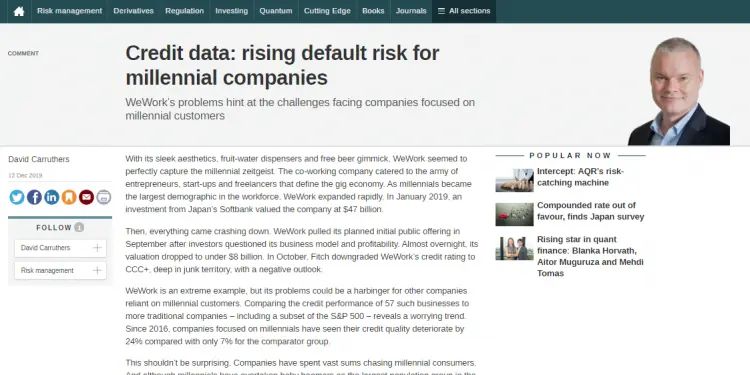Share article on Twitter
The width and height of the screenshot is (750, 375).
(x=17, y=197)
